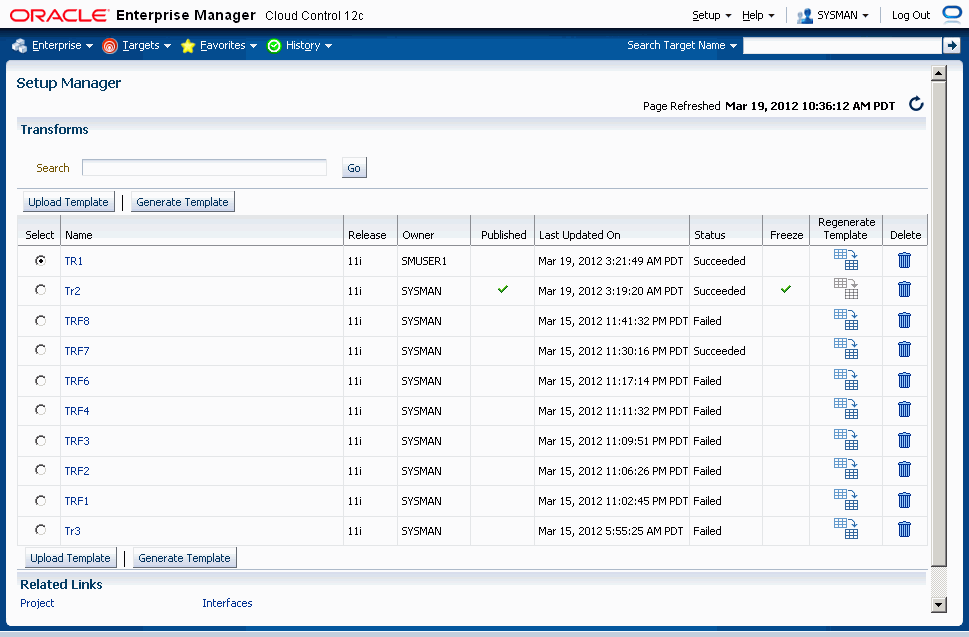Click the scrollbar up arrow
This screenshot has width=969, height=637.
click(x=939, y=74)
